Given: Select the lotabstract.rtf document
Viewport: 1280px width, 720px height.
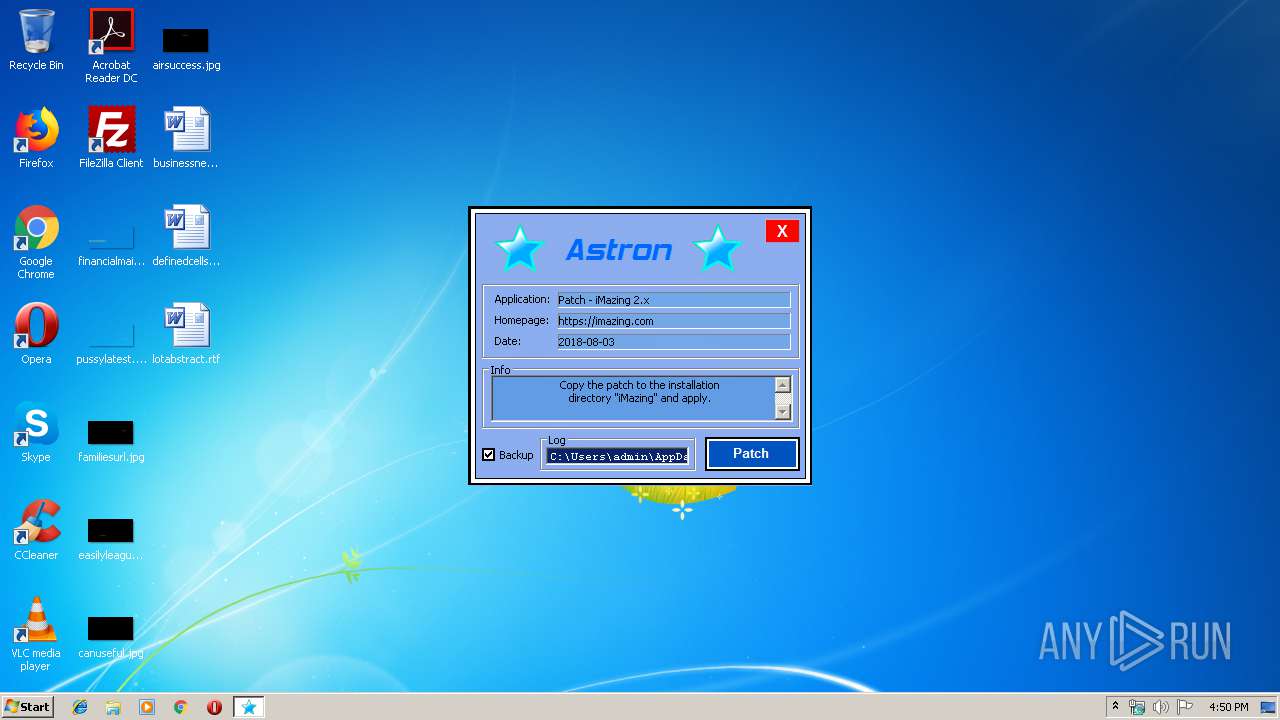Looking at the screenshot, I should pos(186,334).
